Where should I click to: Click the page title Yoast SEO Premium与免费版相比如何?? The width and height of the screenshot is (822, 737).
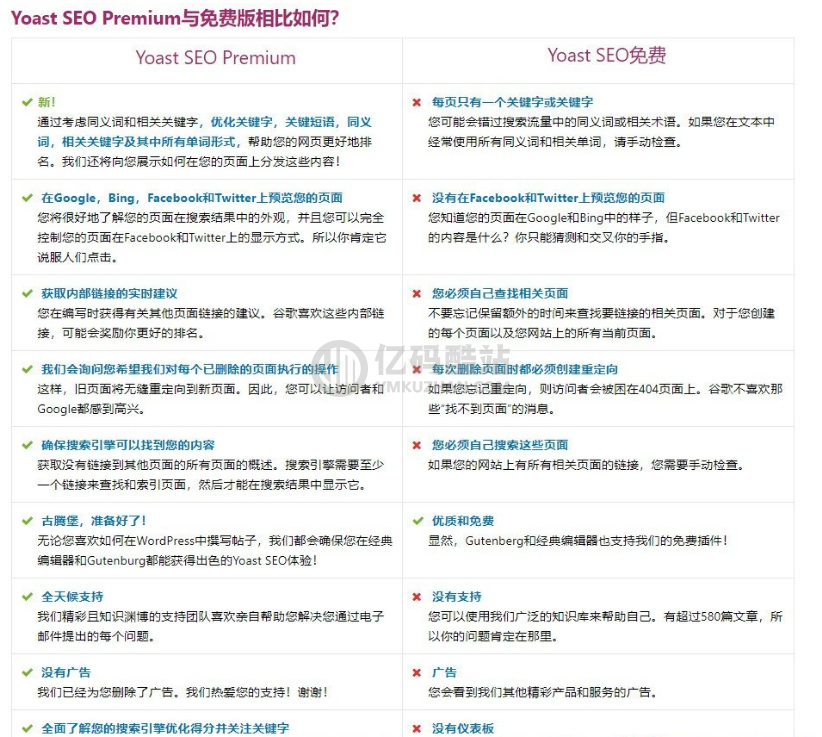click(175, 18)
